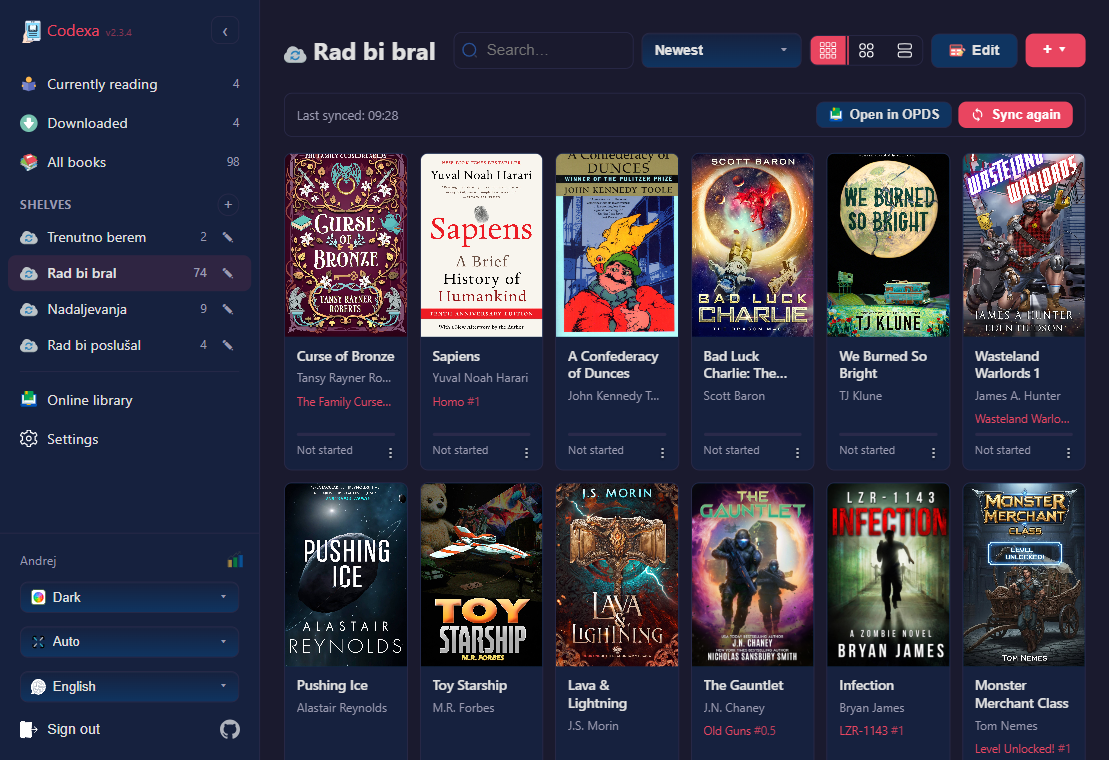
Task: Open Online library
Action: (x=129, y=400)
